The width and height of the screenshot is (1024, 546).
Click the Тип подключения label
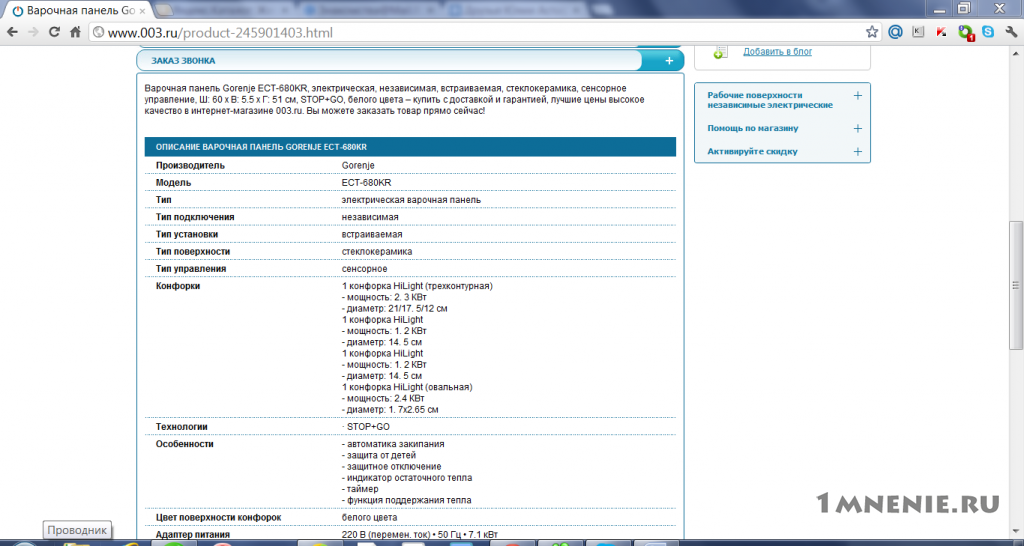tap(195, 217)
